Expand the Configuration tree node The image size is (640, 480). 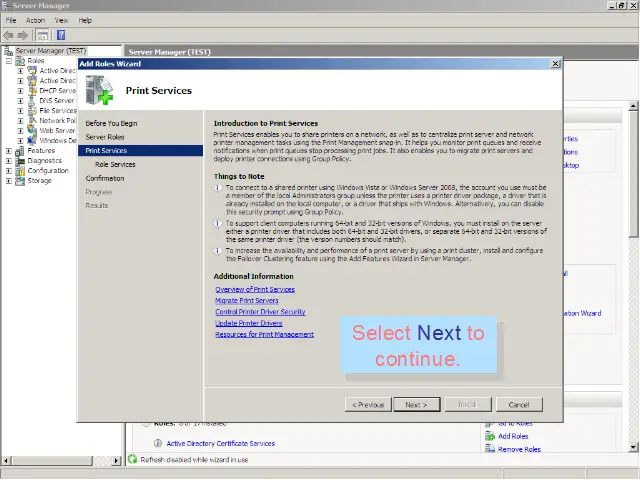coord(9,171)
